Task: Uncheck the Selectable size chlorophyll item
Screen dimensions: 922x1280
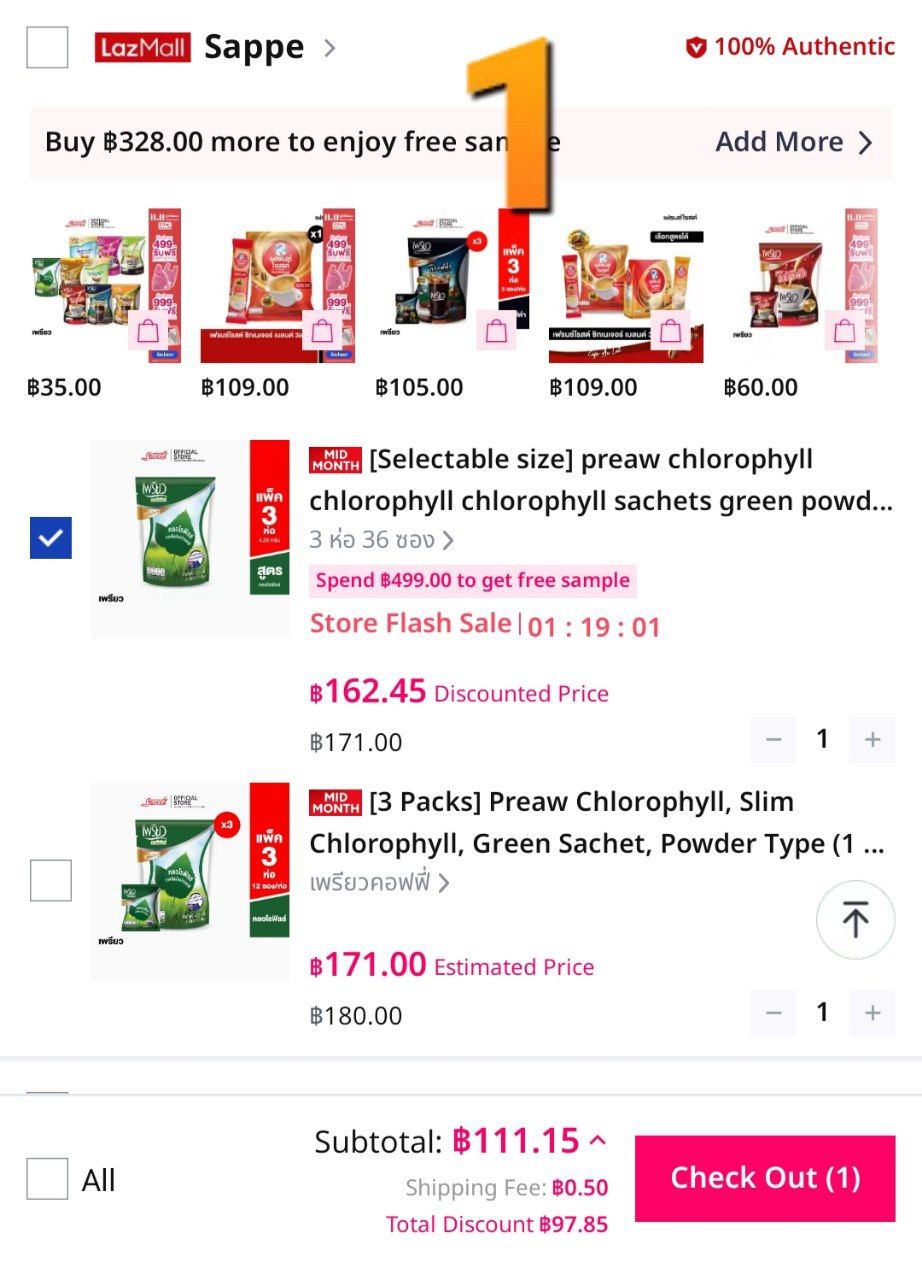Action: 51,539
